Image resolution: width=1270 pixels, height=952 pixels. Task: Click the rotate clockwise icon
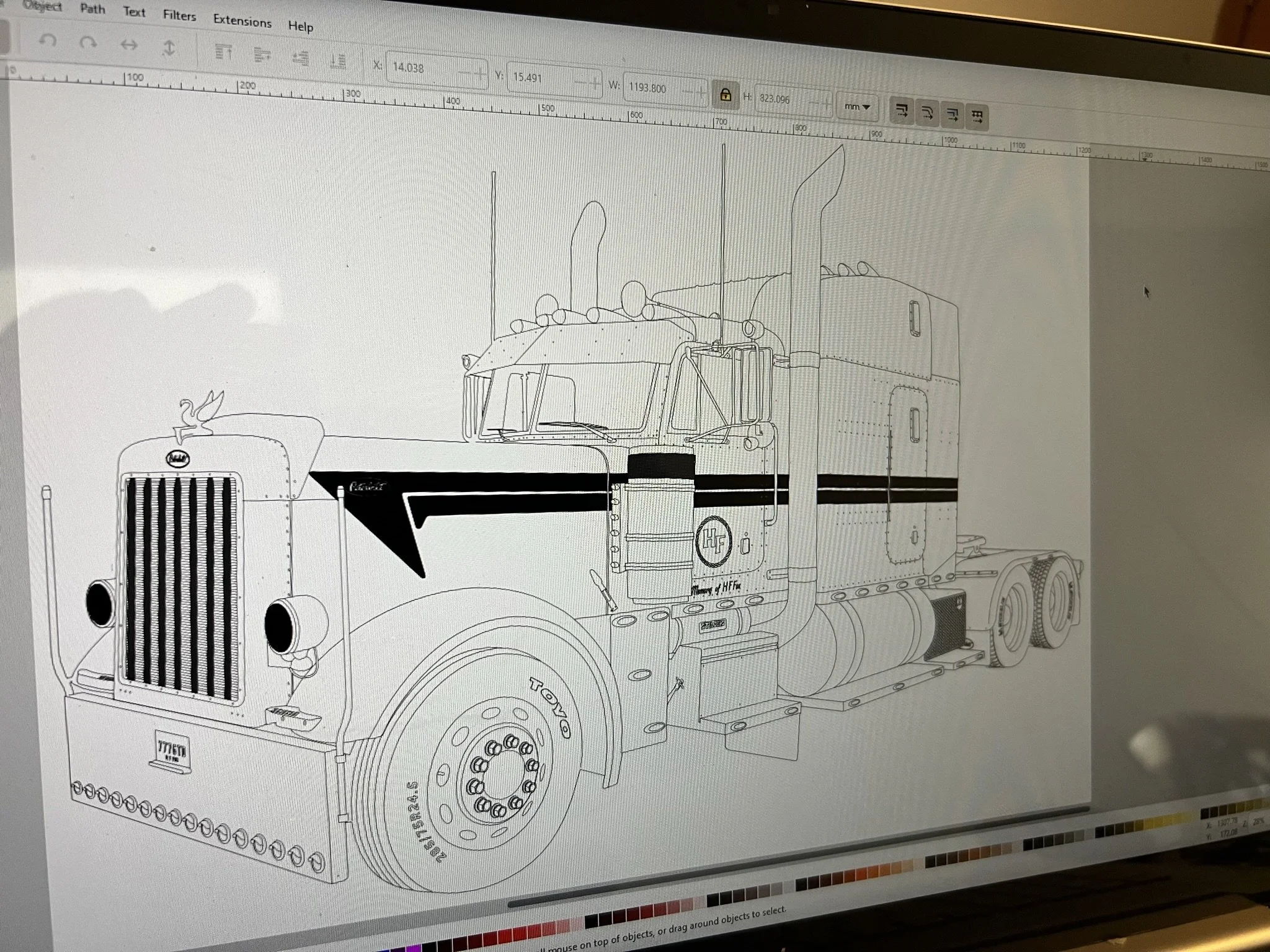[x=88, y=43]
